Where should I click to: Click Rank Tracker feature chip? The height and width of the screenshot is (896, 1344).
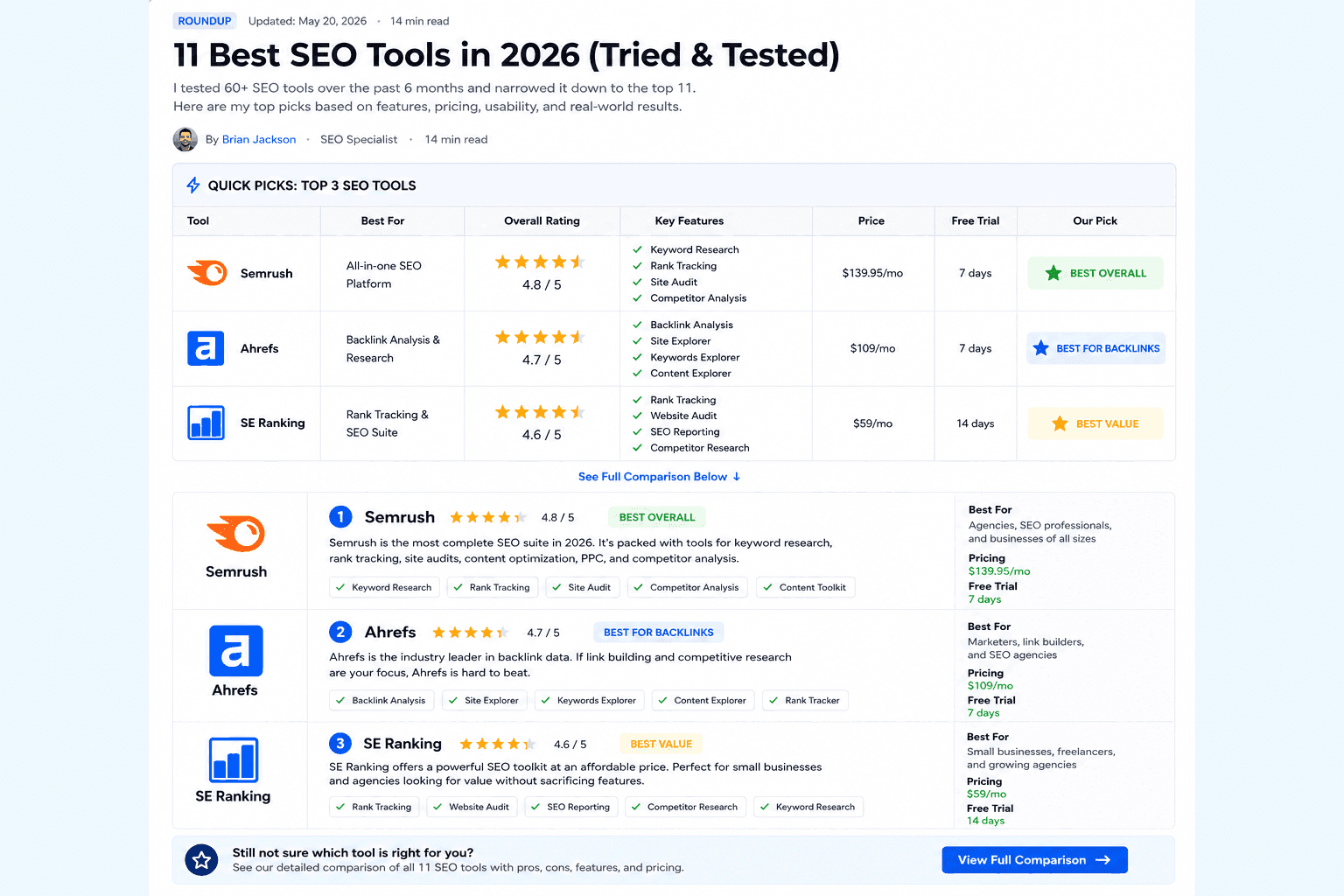click(805, 700)
